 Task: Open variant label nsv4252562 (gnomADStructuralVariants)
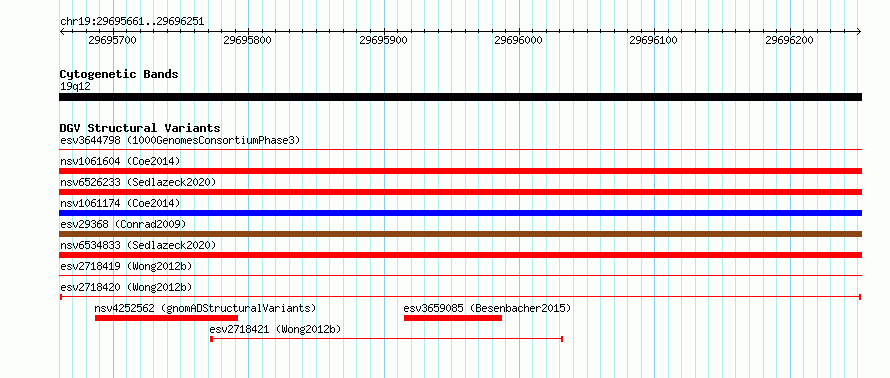point(205,308)
